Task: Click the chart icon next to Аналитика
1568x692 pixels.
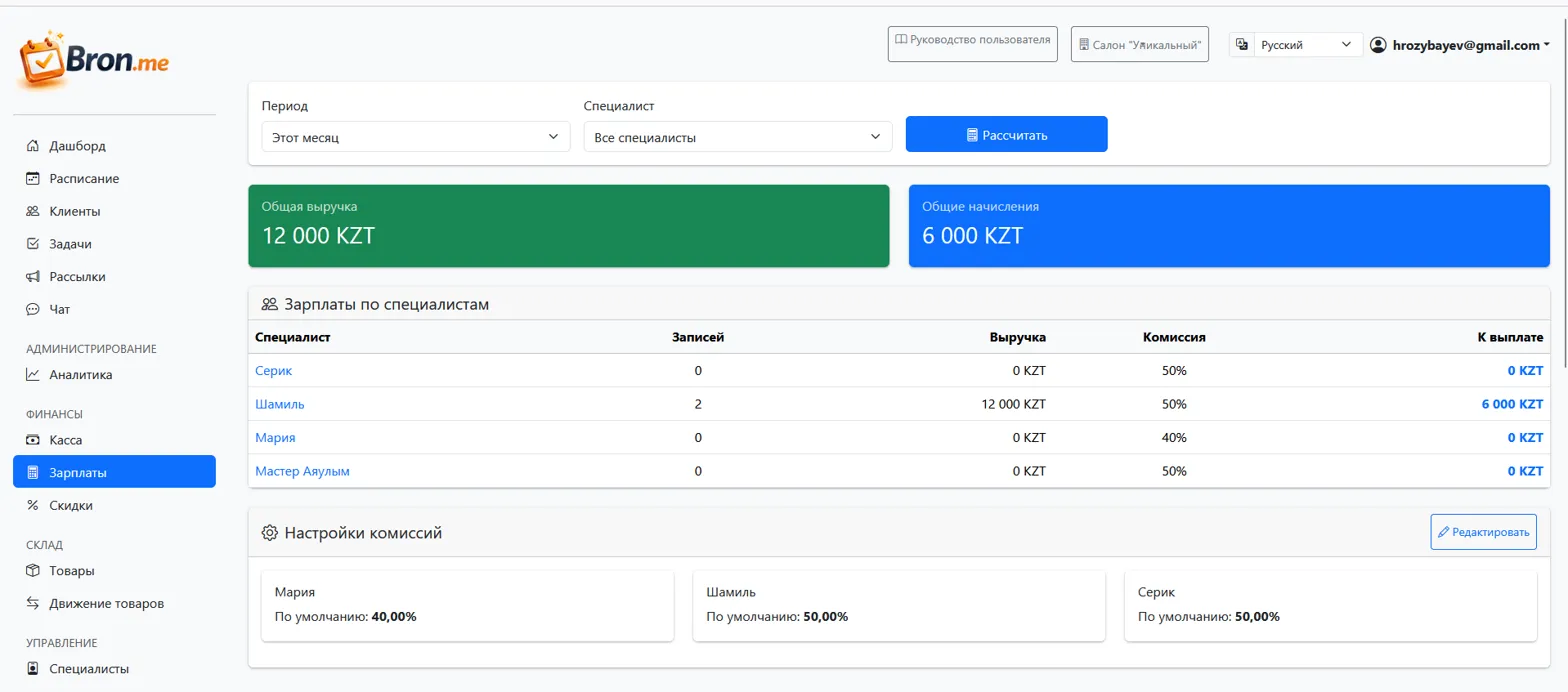Action: (x=33, y=376)
